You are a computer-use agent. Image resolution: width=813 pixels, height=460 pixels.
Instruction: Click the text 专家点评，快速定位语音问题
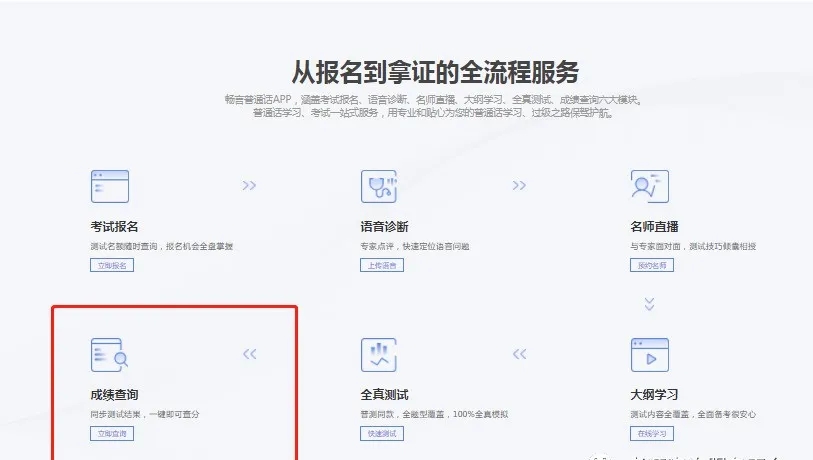click(x=415, y=246)
